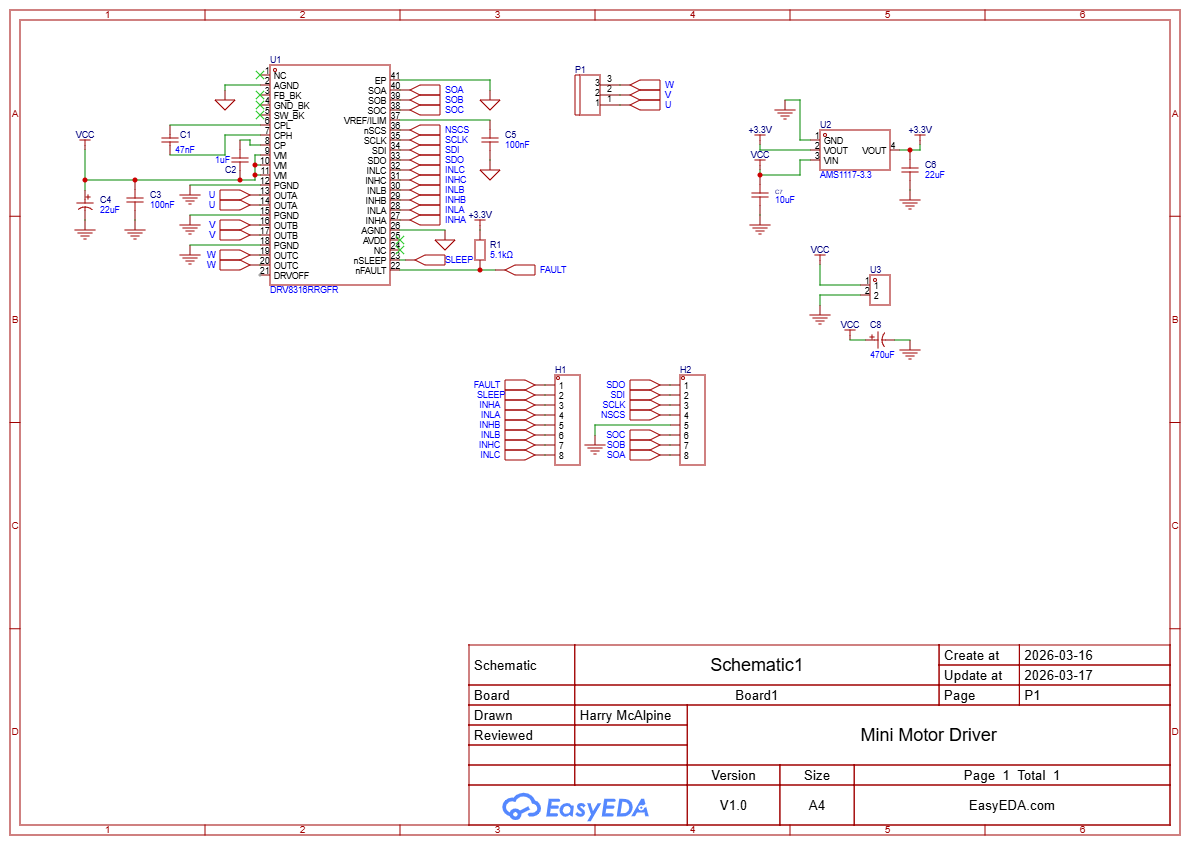The image size is (1190, 845).
Task: Select the U1 DRV8316RRGFR chip body
Action: pyautogui.click(x=328, y=175)
